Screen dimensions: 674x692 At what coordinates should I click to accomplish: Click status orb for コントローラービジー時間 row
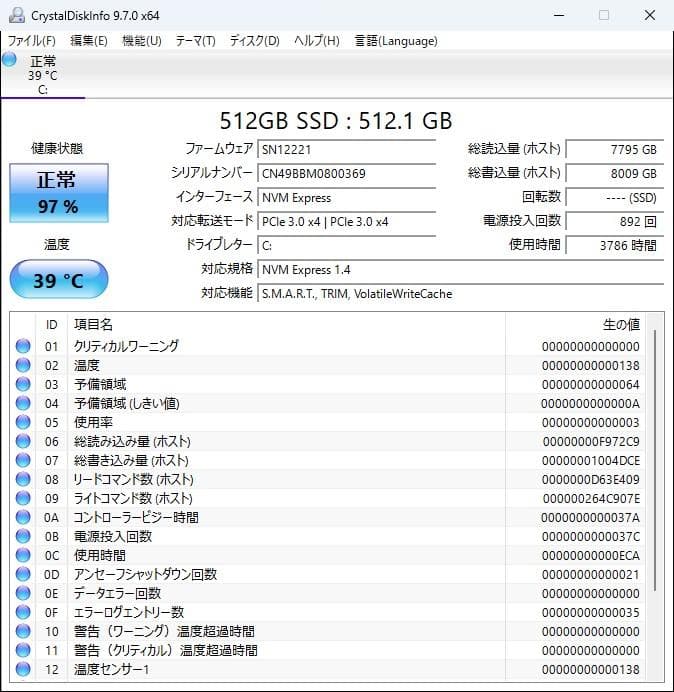click(x=23, y=517)
